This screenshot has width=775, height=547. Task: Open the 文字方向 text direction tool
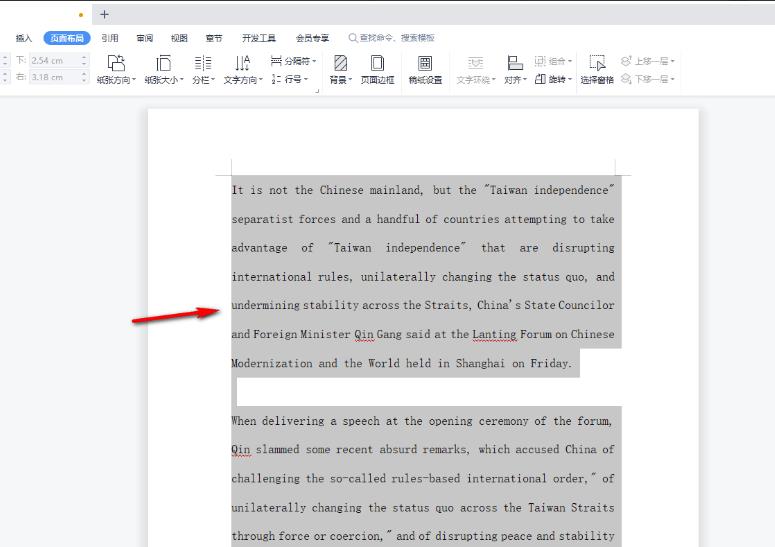(x=242, y=68)
